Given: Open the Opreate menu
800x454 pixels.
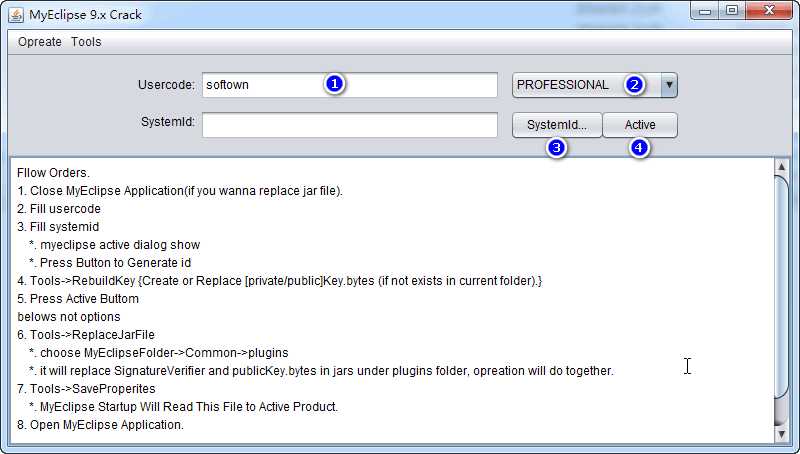Looking at the screenshot, I should (x=40, y=42).
